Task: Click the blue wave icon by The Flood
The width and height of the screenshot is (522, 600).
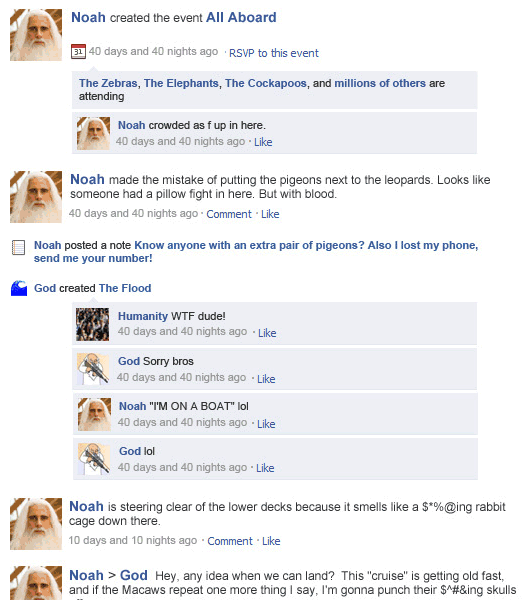Action: pyautogui.click(x=19, y=288)
